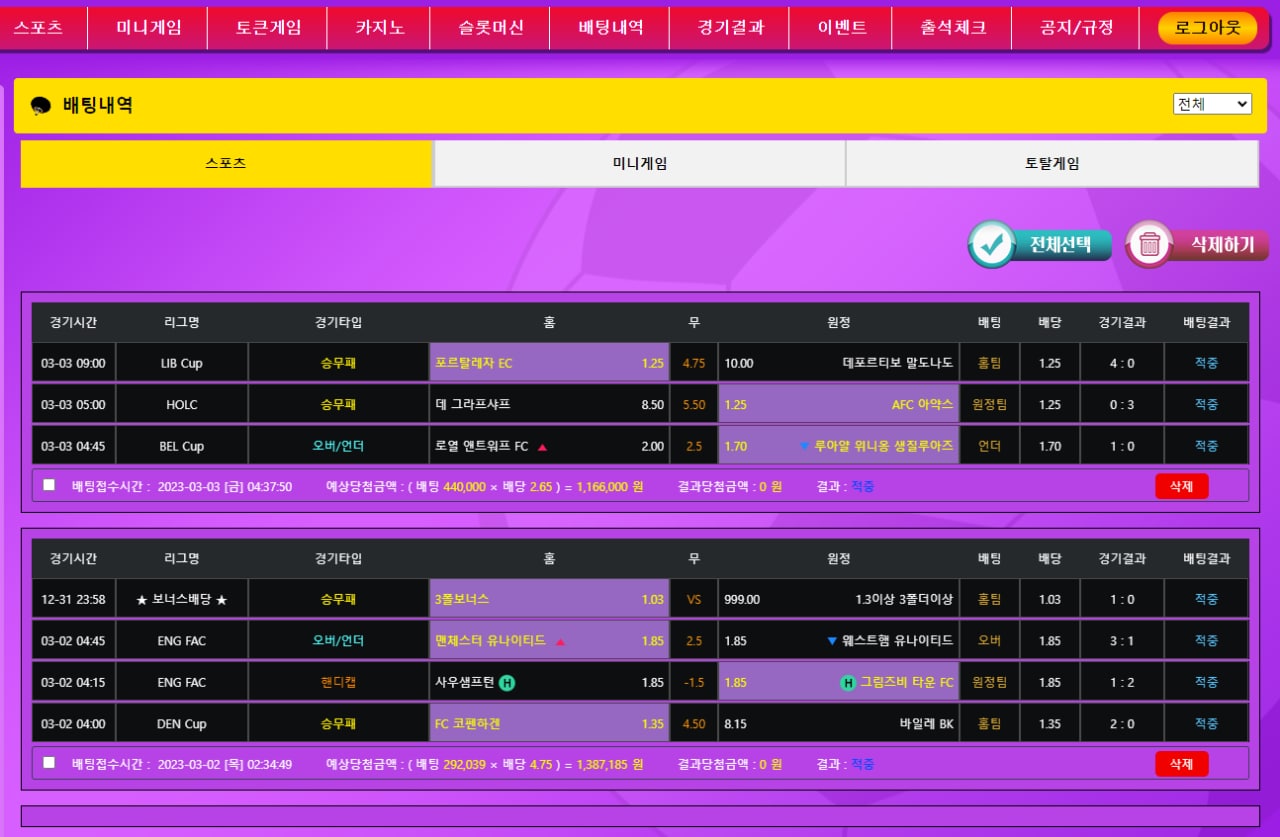This screenshot has width=1280, height=837.
Task: Click green H icon next to 사우샘프턴
Action: (507, 683)
